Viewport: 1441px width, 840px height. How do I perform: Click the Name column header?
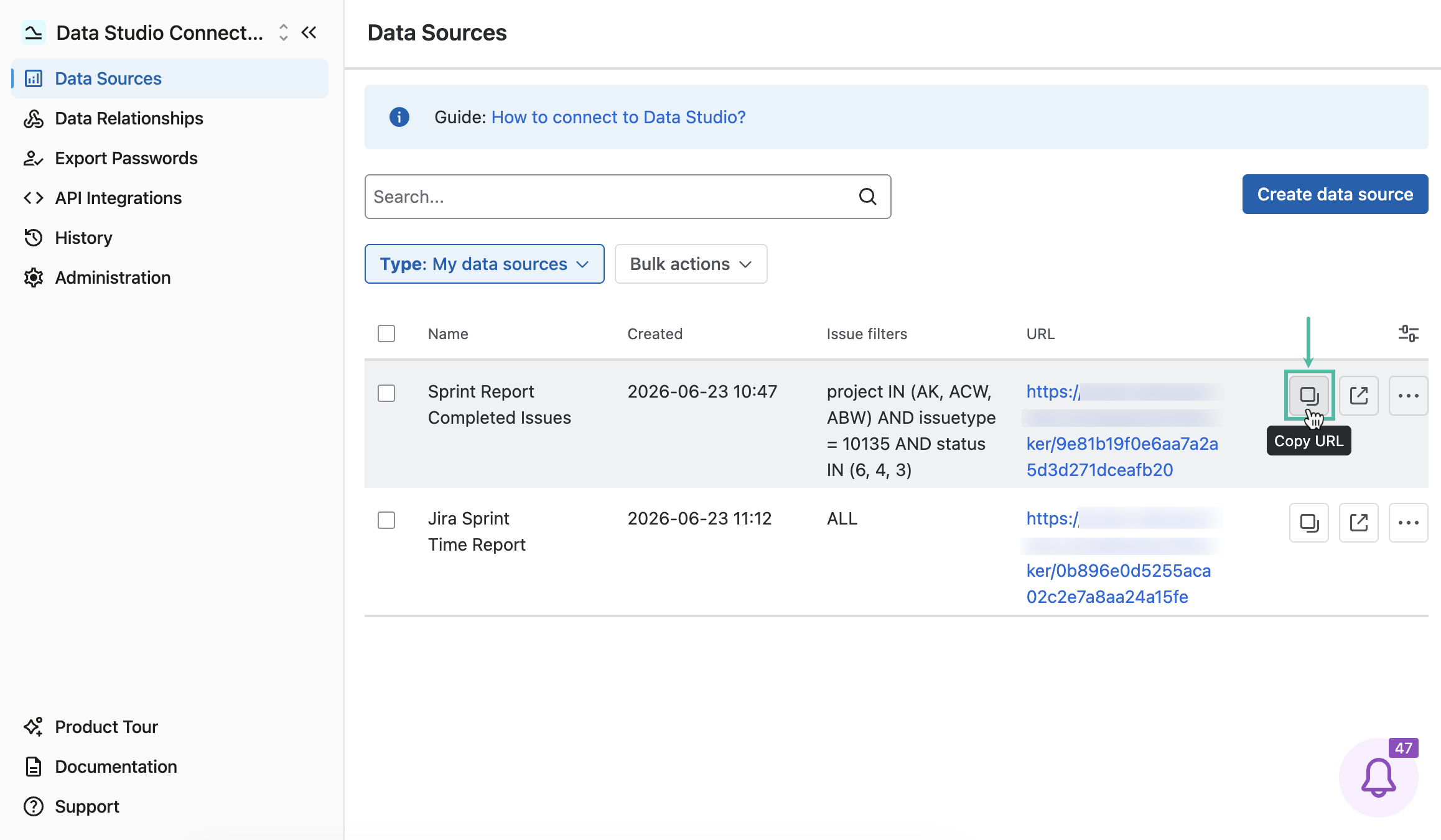[x=448, y=334]
